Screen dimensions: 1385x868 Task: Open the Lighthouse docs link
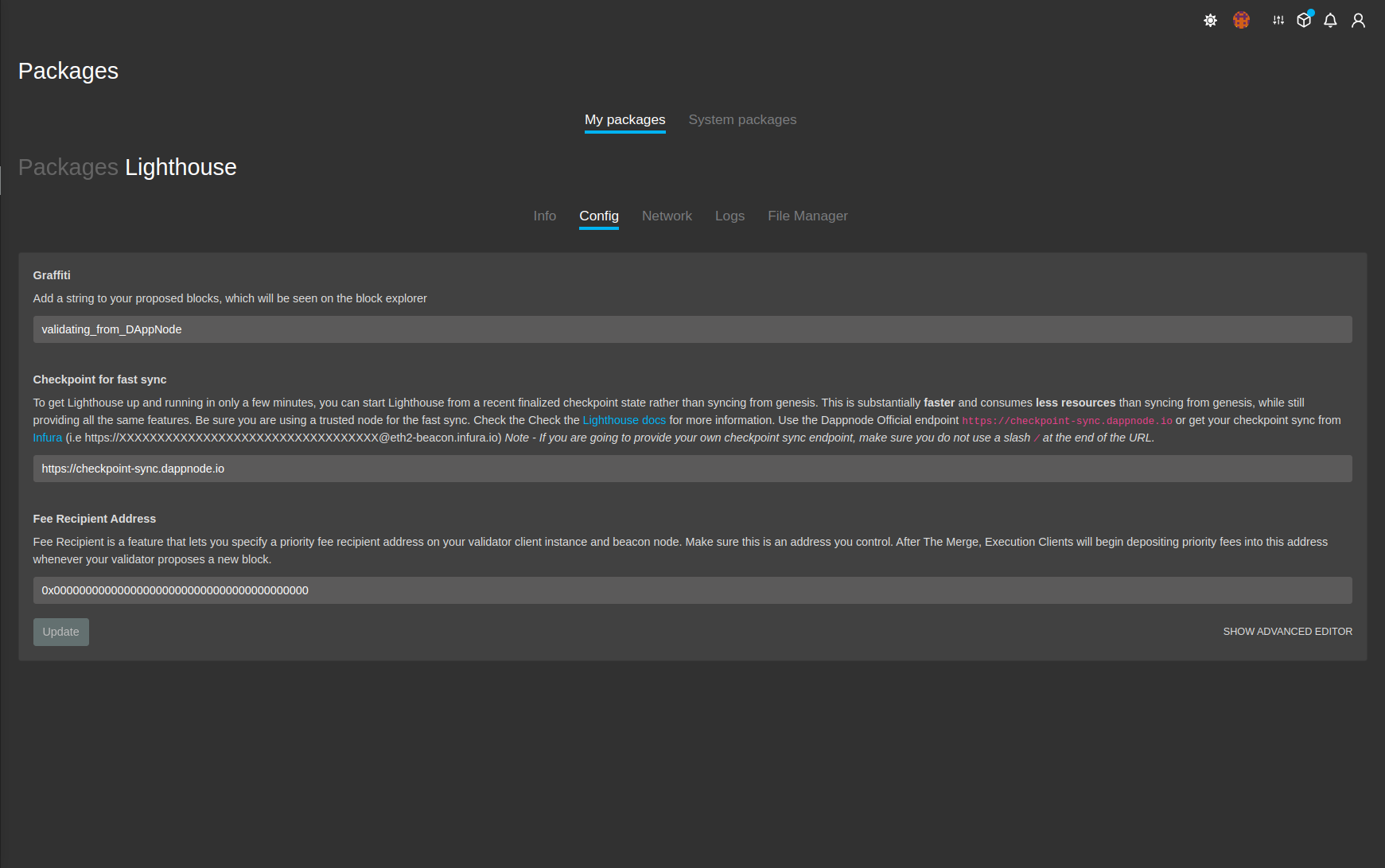point(624,419)
